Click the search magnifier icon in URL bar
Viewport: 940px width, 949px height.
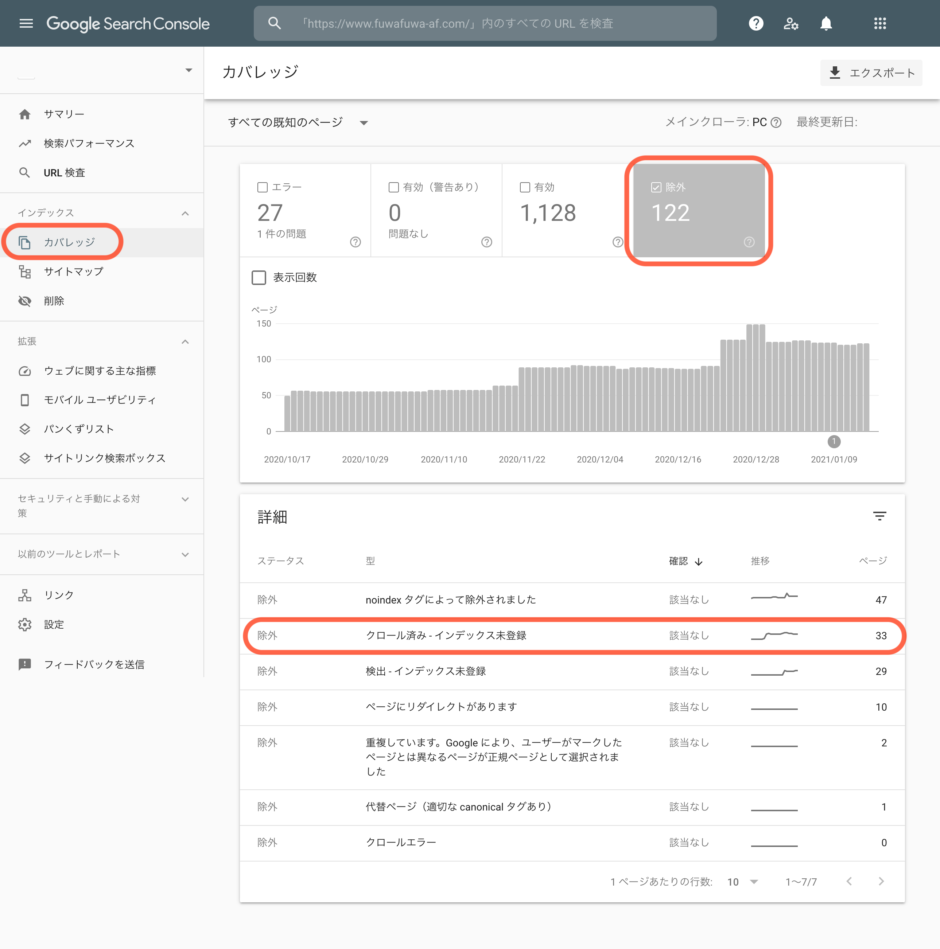274,24
